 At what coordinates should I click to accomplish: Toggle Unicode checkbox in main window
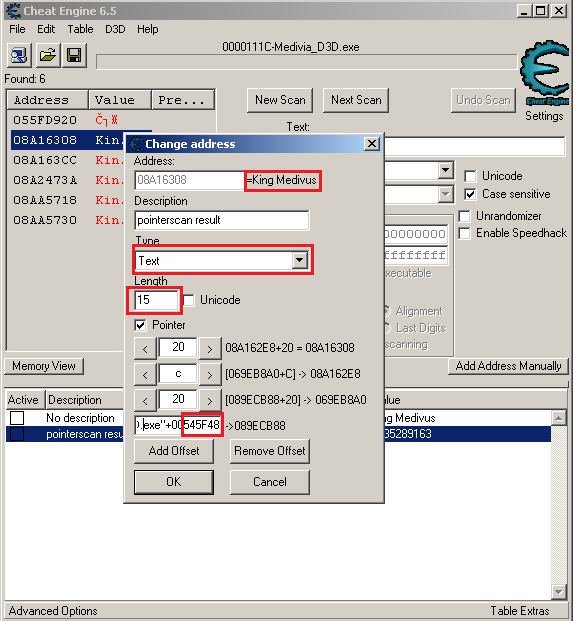pyautogui.click(x=470, y=176)
